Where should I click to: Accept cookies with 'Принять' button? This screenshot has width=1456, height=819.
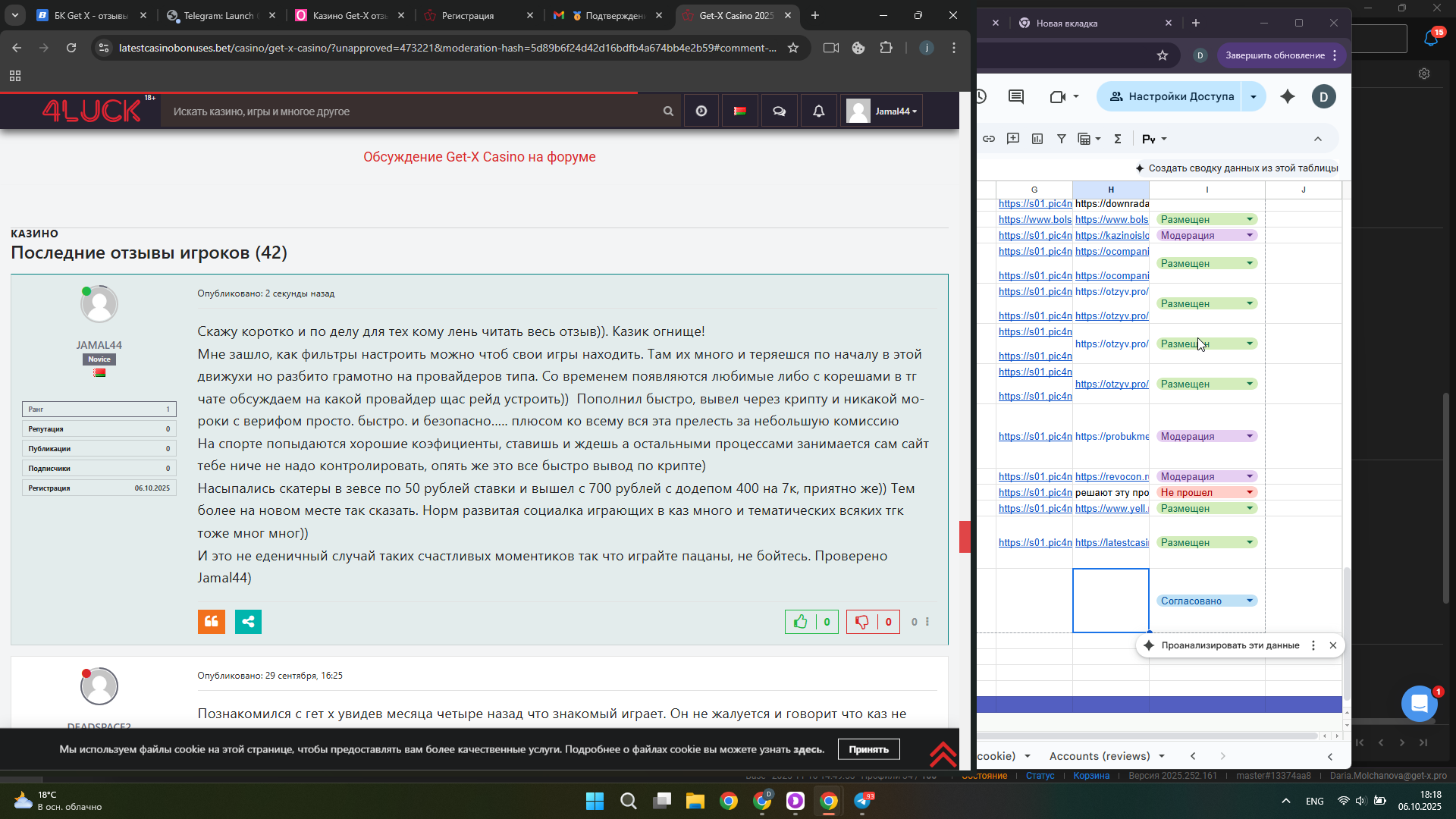[868, 749]
